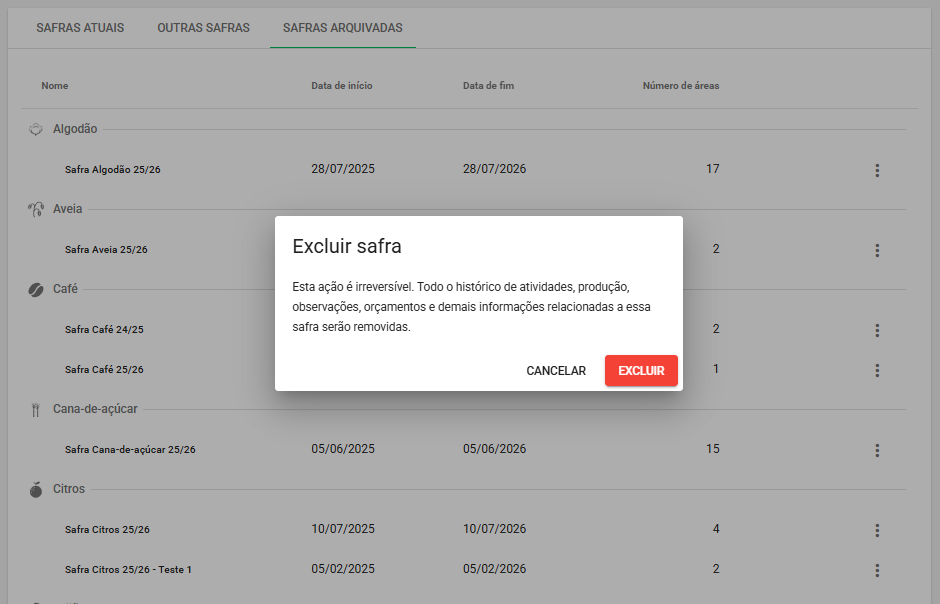
Task: Click the Algodão cotton crop icon
Action: (x=36, y=129)
